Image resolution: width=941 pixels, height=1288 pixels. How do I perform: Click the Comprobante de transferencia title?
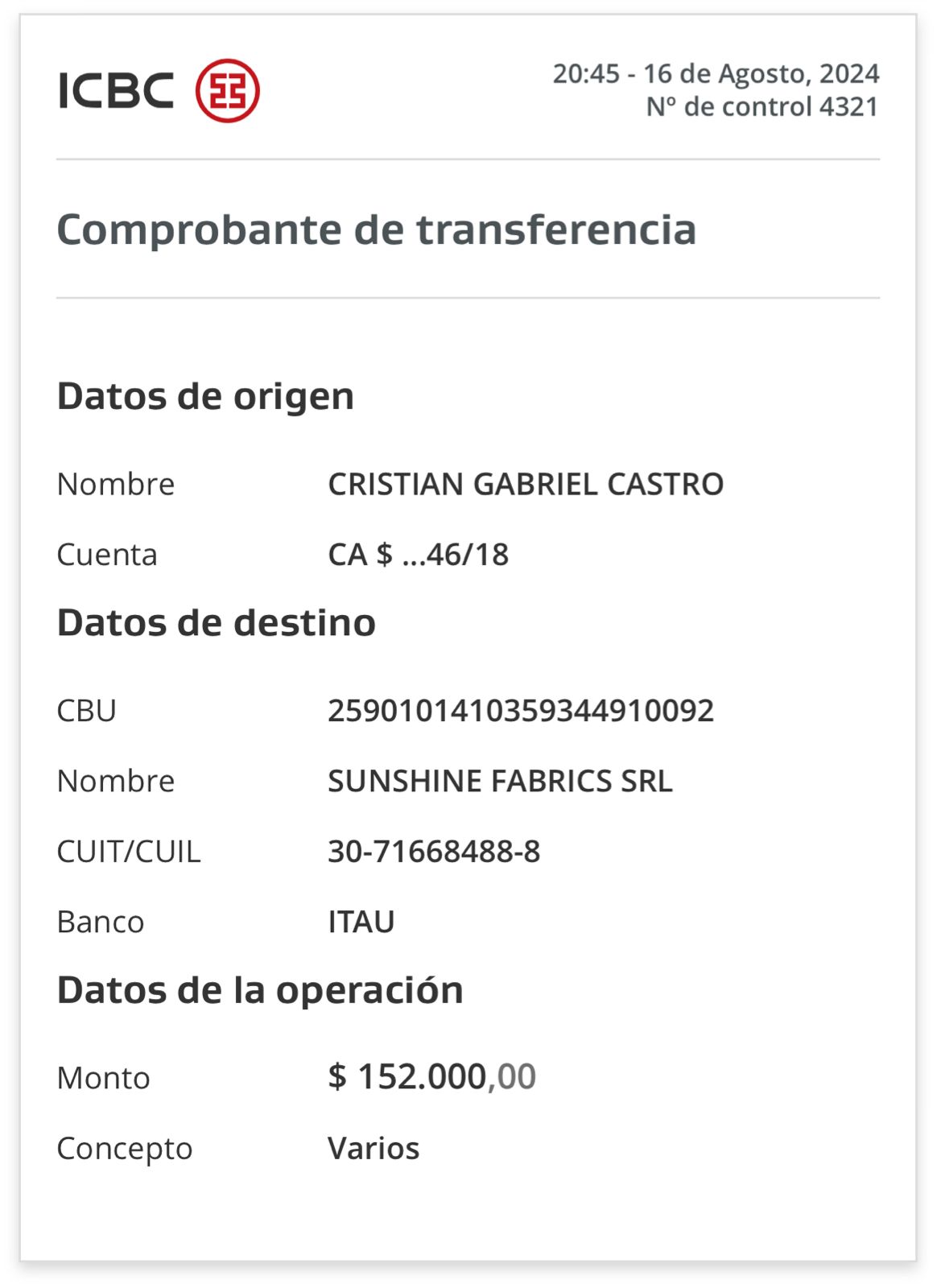[x=376, y=229]
